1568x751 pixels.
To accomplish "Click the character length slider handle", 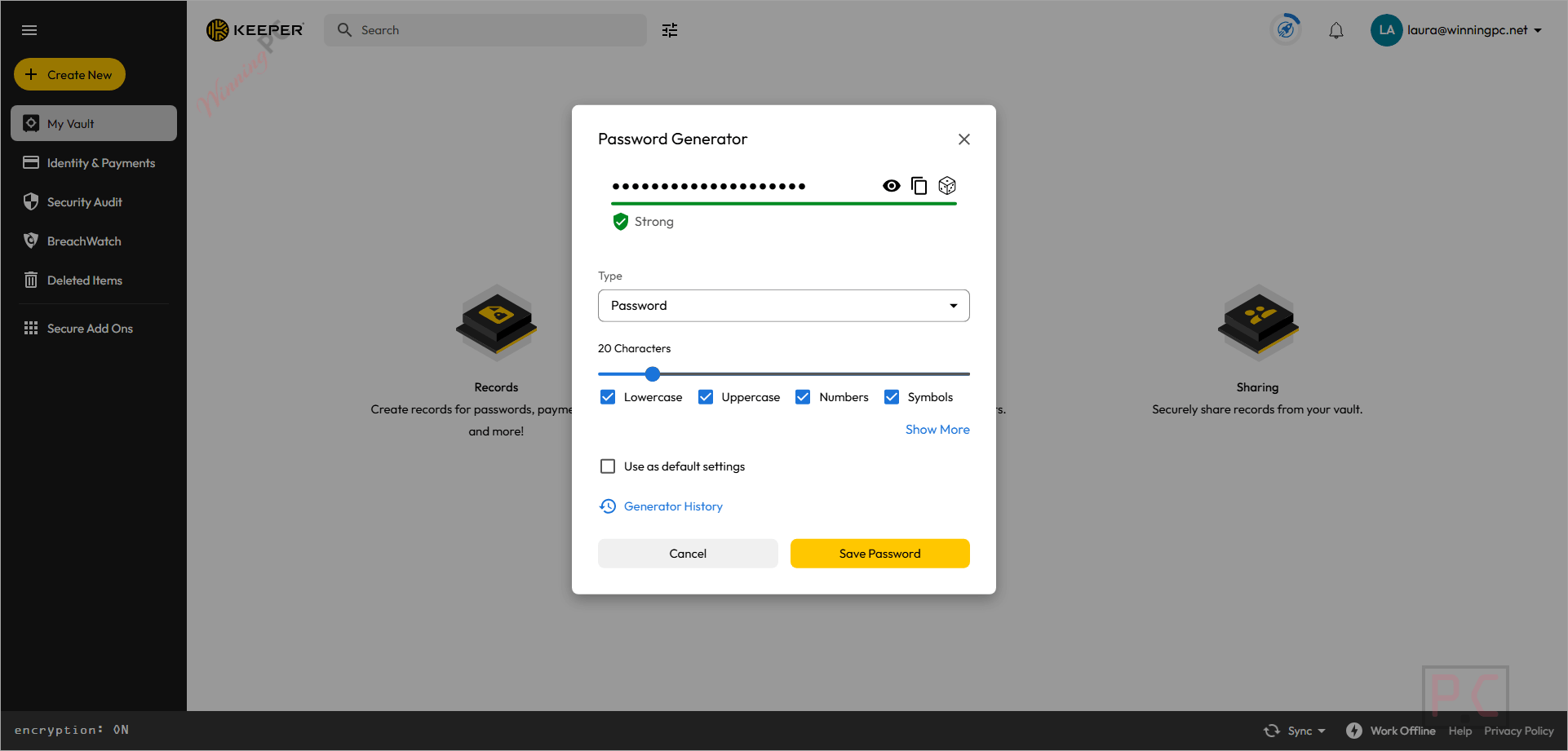I will point(652,374).
